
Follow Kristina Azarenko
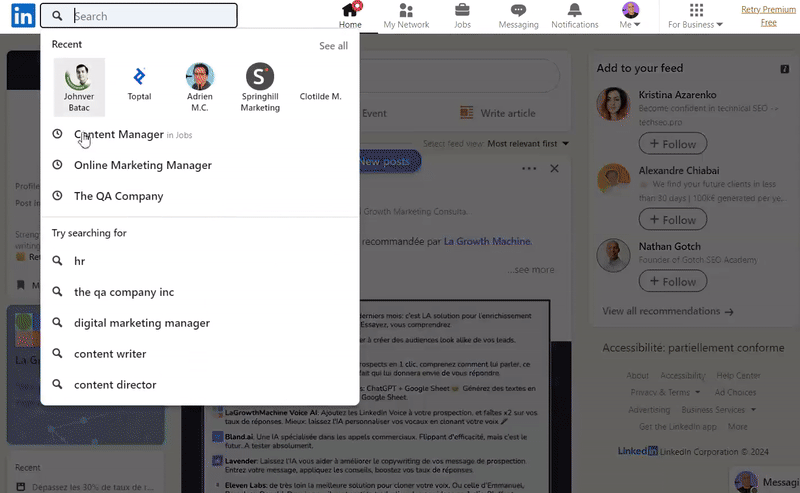[672, 144]
